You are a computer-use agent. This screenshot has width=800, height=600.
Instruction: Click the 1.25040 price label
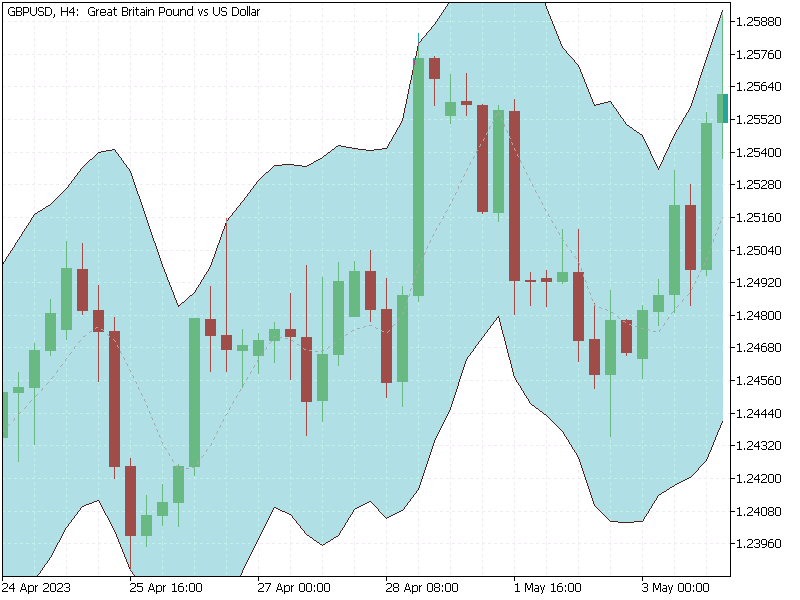point(759,250)
